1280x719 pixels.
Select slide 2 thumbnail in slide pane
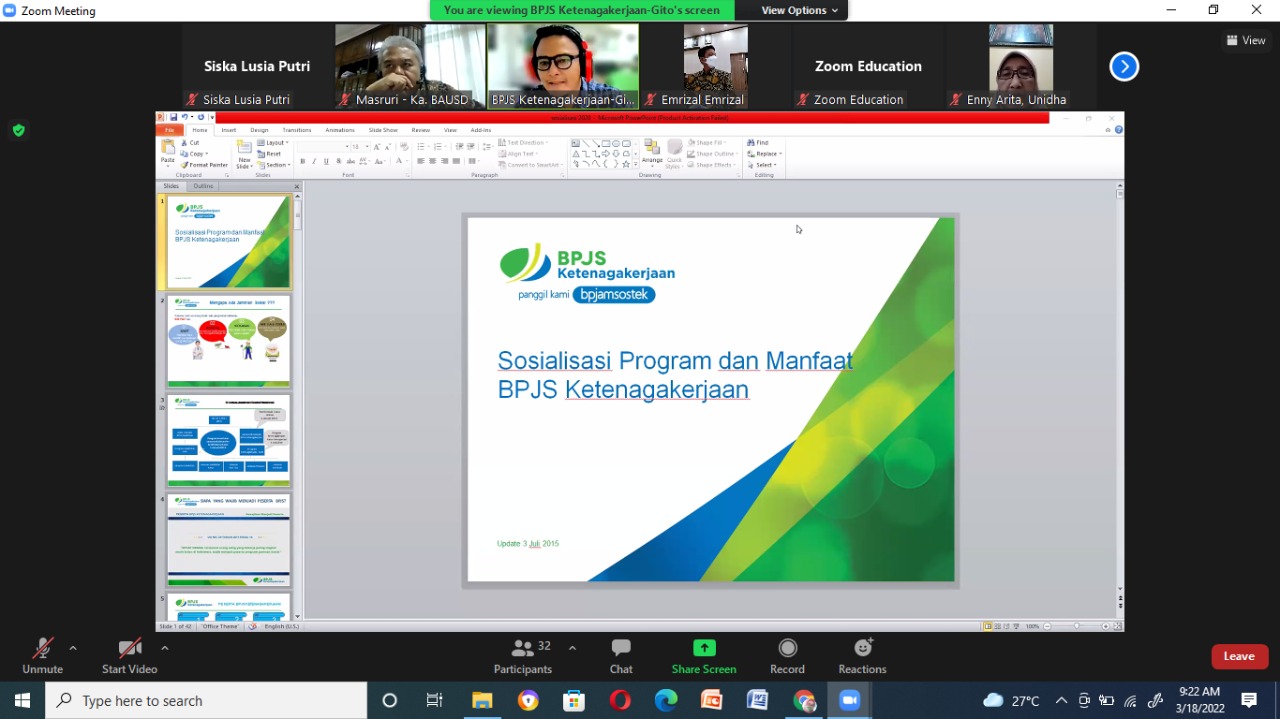[229, 341]
